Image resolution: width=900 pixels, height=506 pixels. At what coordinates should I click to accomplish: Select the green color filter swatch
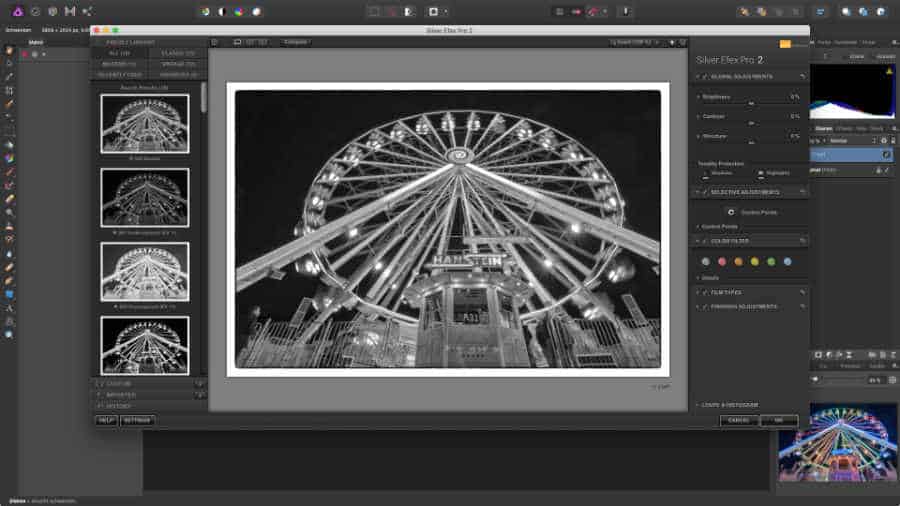tap(771, 262)
